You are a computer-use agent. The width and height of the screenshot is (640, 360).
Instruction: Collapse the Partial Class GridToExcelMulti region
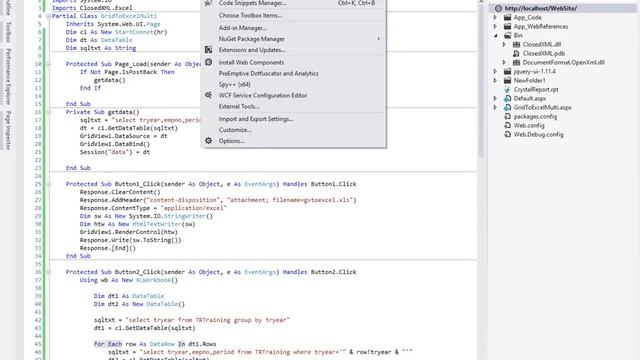48,16
